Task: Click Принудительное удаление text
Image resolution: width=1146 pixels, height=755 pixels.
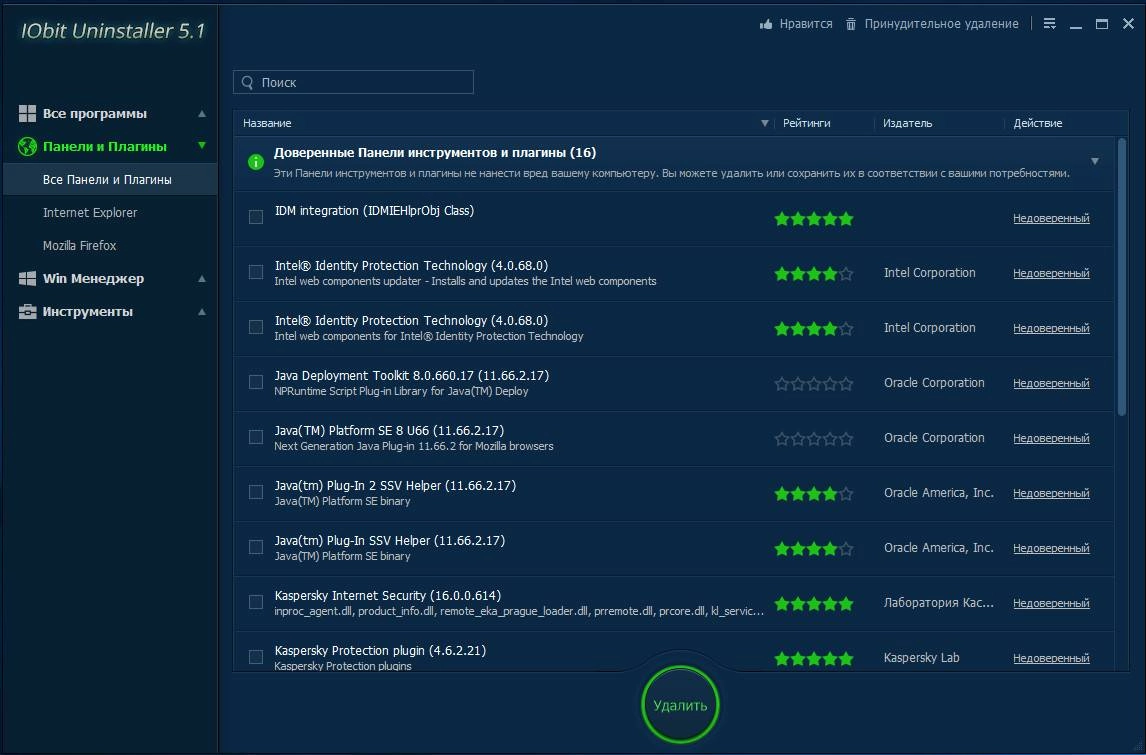Action: coord(941,24)
